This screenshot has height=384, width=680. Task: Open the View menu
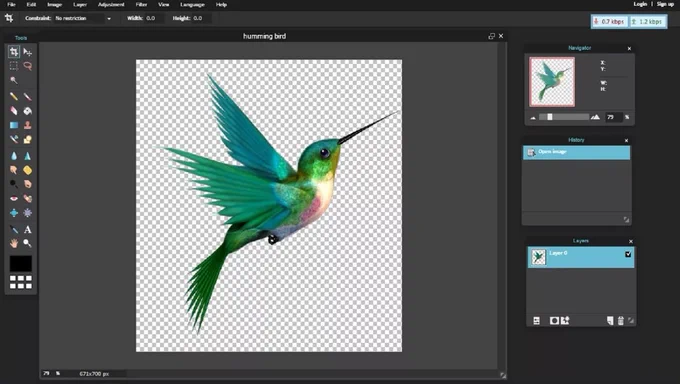[163, 4]
